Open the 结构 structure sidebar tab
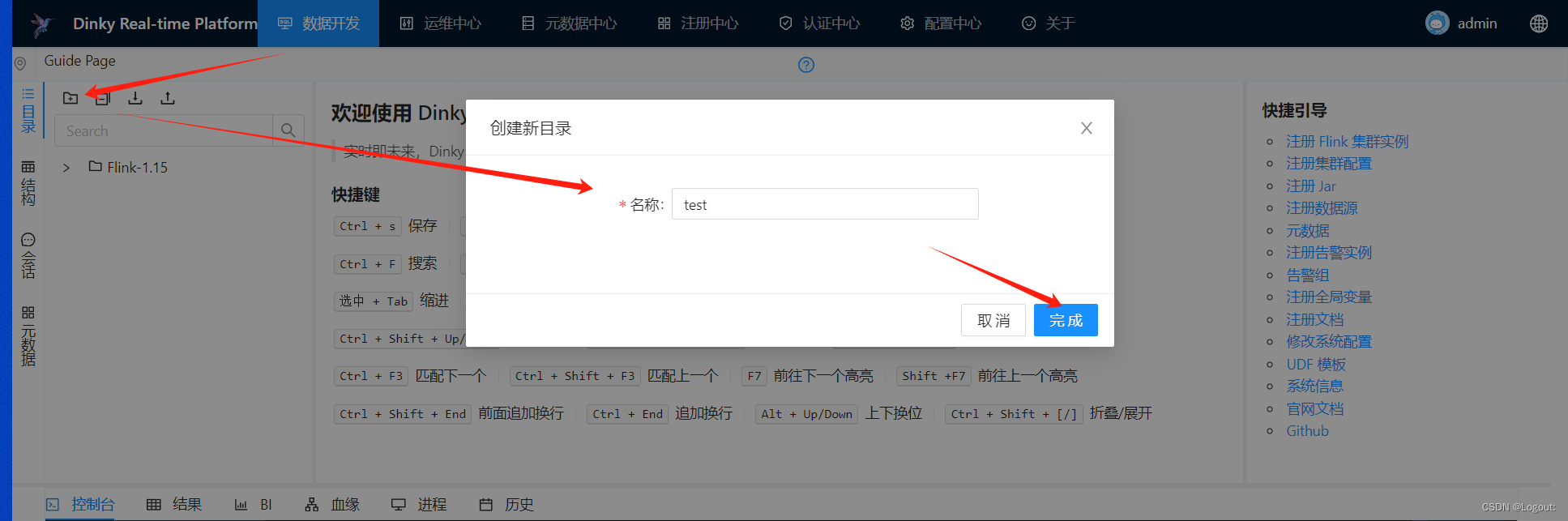Screen dimensions: 1568x521 pyautogui.click(x=28, y=183)
